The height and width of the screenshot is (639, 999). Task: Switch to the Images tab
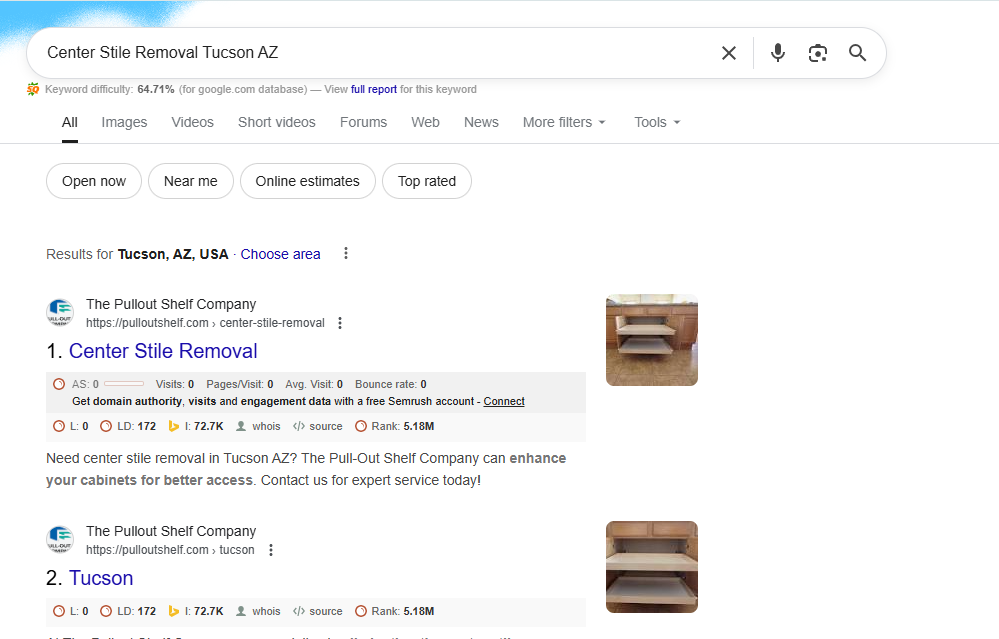124,122
